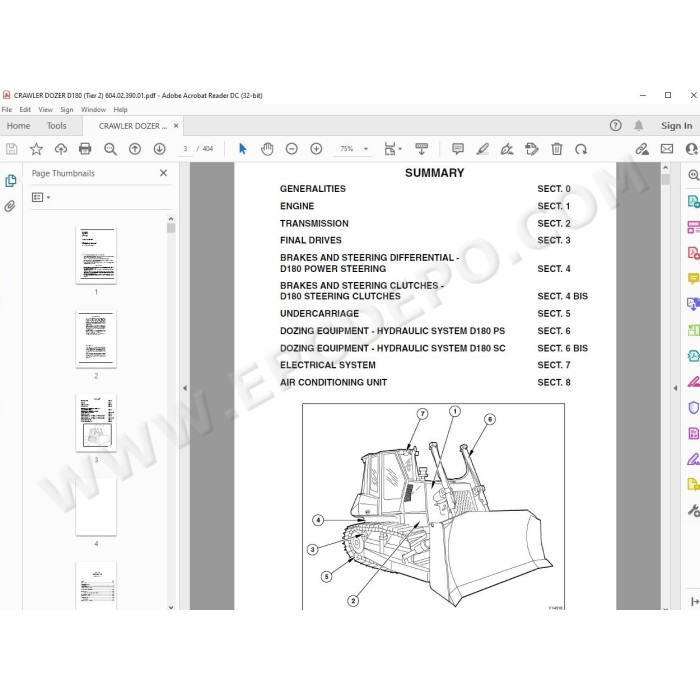Select page 1 thumbnail
This screenshot has height=700, width=700.
click(x=96, y=255)
